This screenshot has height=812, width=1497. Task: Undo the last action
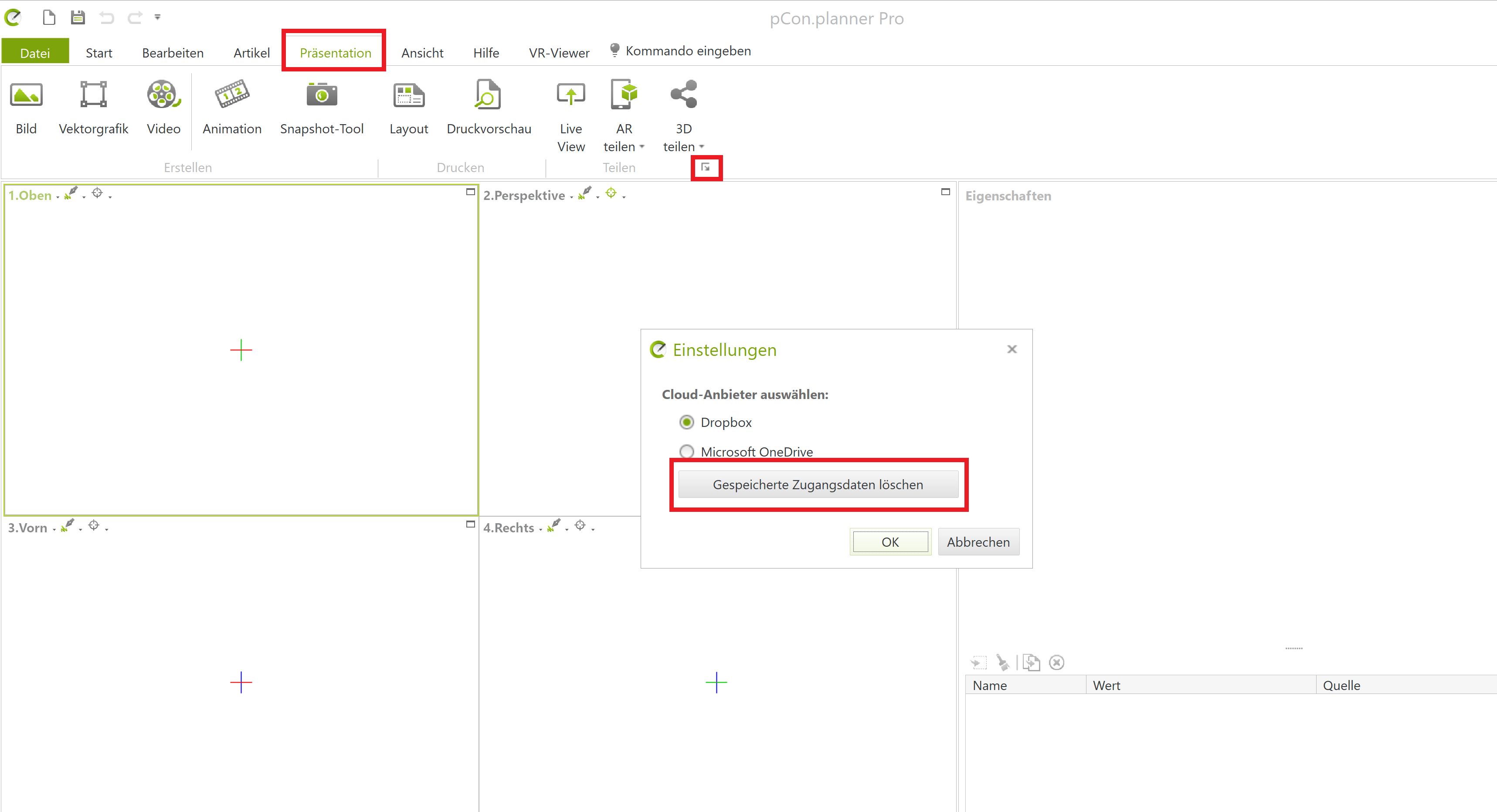106,18
